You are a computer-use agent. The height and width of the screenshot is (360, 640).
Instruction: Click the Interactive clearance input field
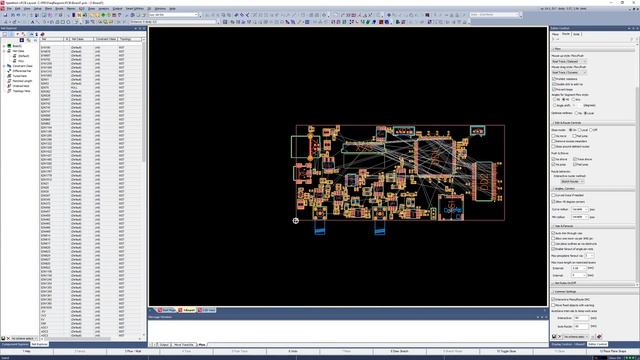[x=581, y=318]
